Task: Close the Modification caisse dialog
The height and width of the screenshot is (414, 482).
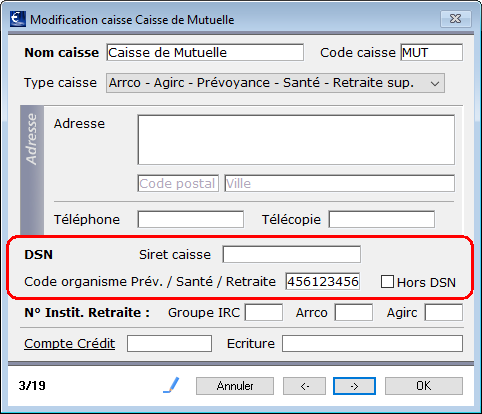Action: pos(456,19)
